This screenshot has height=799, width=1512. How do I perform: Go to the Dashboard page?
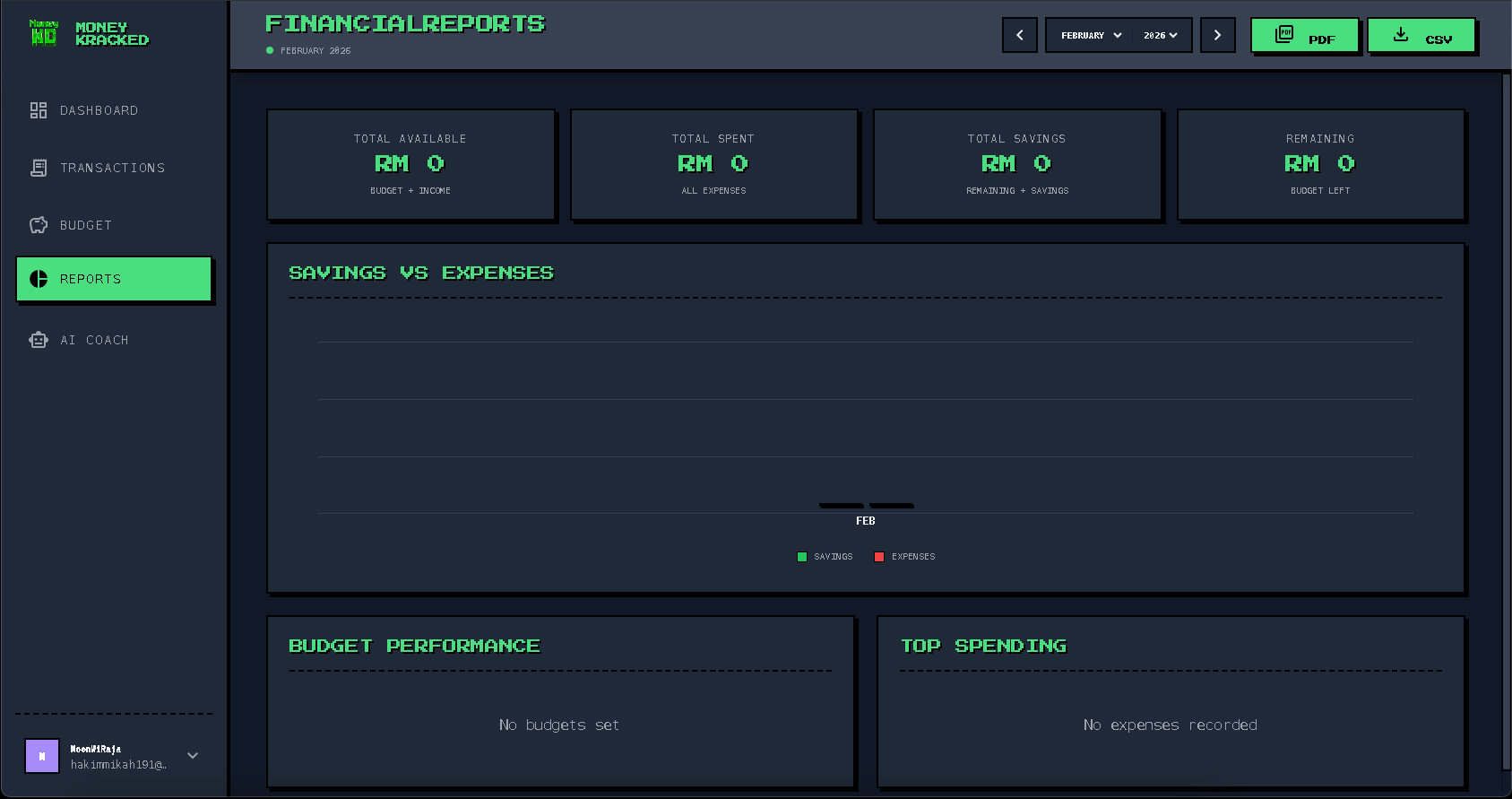[x=99, y=110]
